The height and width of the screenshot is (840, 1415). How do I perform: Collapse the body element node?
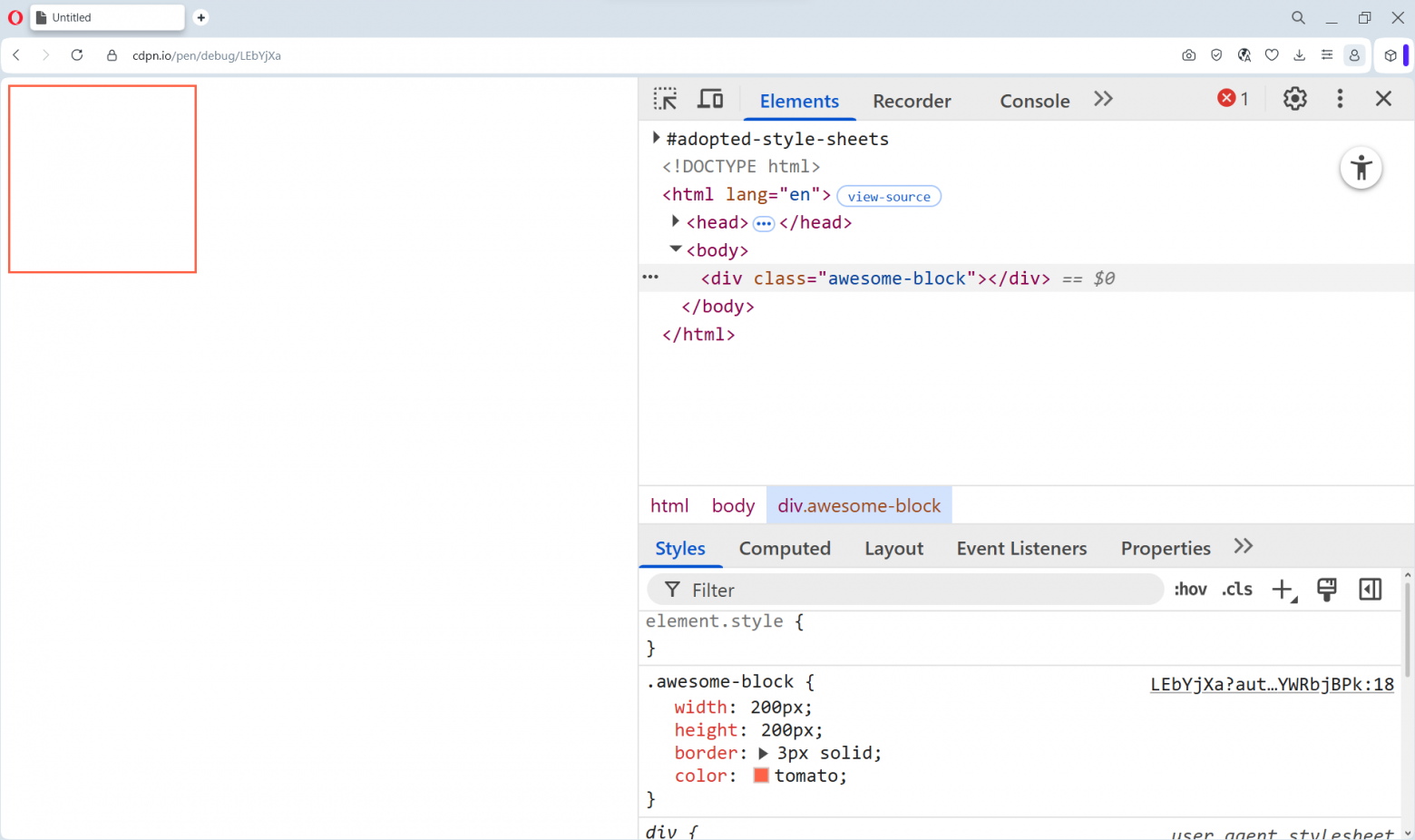(676, 249)
